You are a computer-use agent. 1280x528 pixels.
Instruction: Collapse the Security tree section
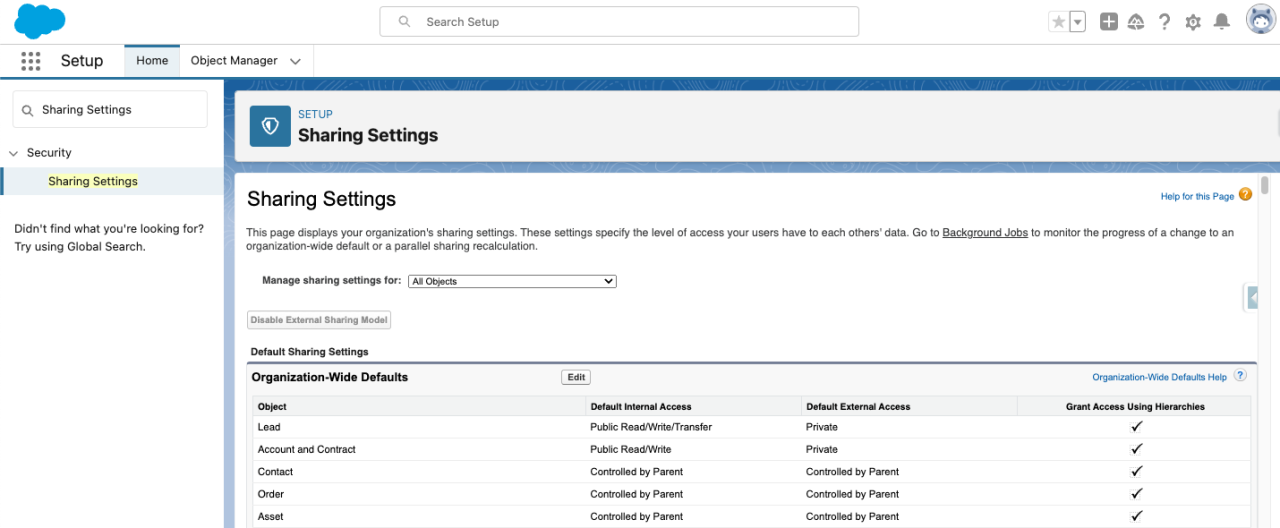coord(14,153)
